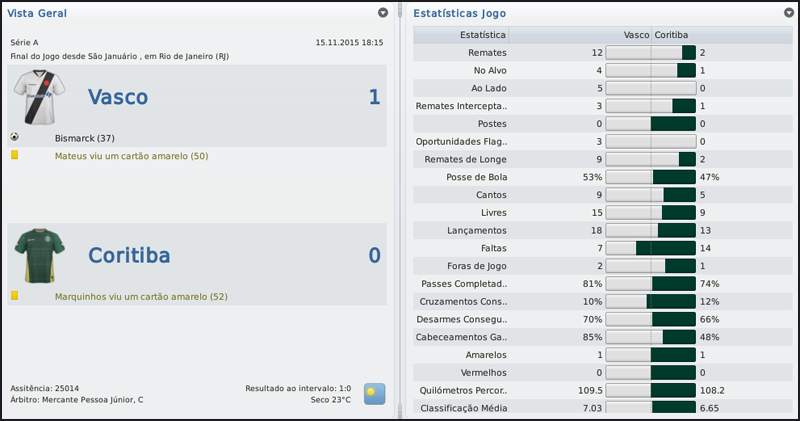
Task: Open the Estatísticas Jogo panel dropdown arrow
Action: coord(789,13)
